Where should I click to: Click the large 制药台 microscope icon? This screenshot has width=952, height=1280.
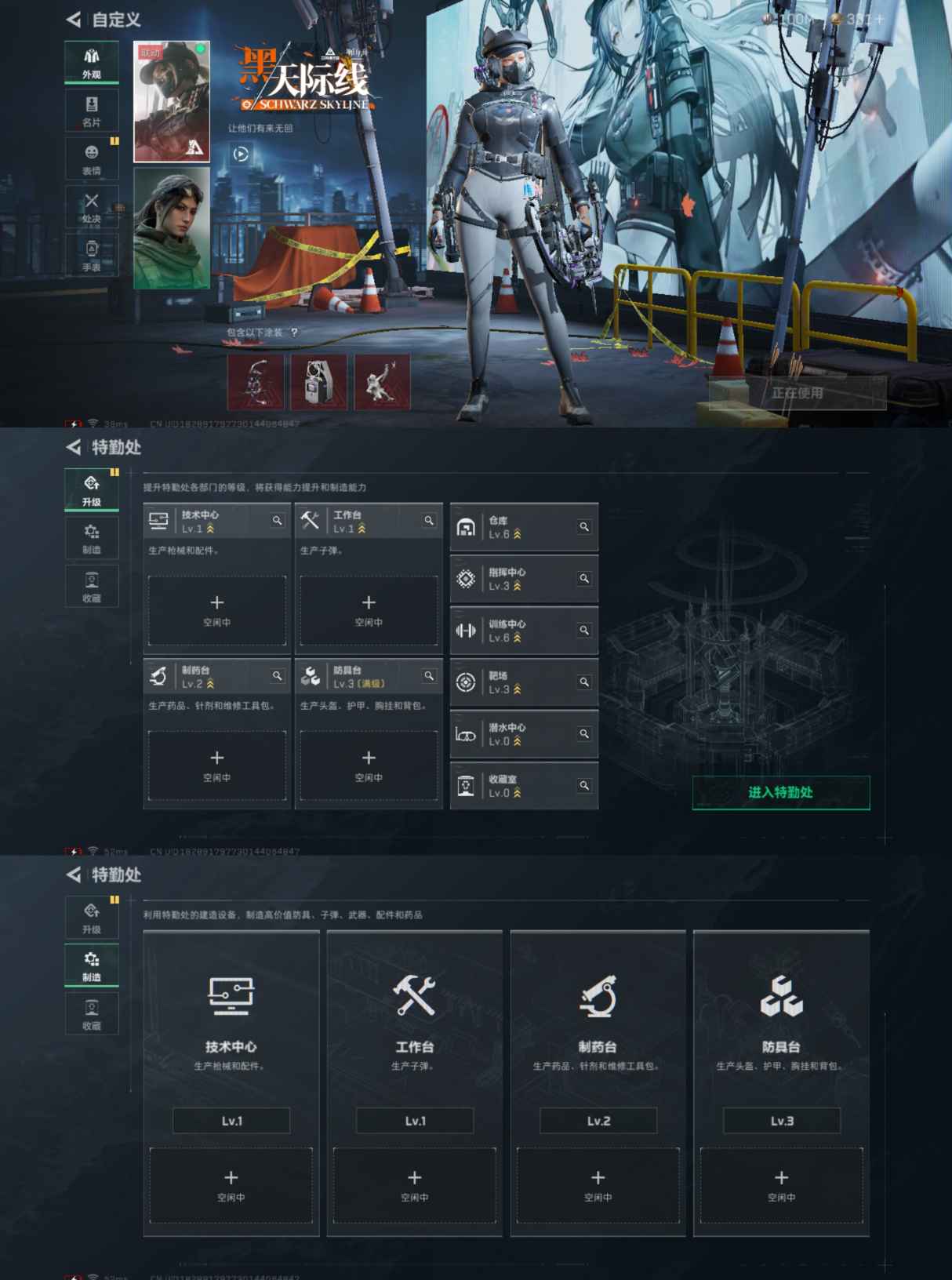pyautogui.click(x=598, y=996)
